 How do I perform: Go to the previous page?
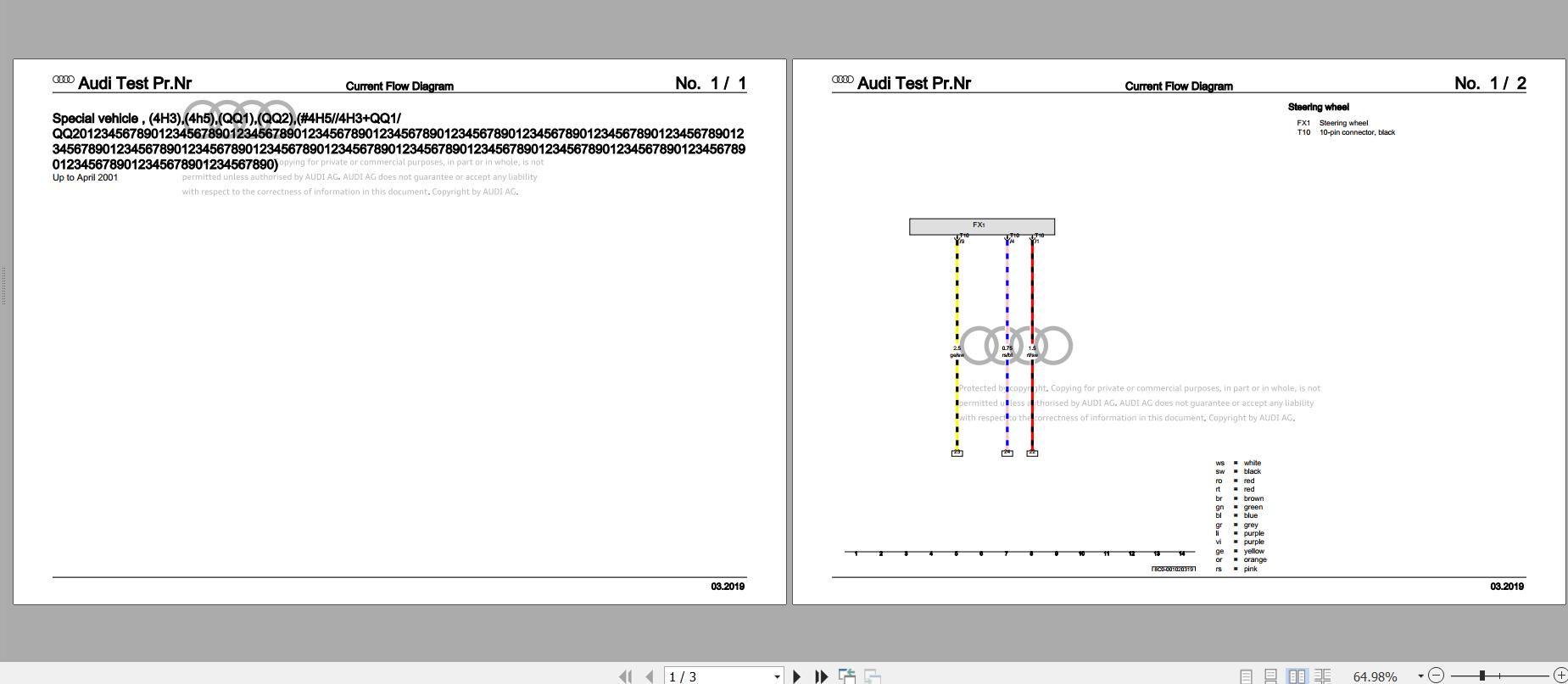tap(650, 676)
